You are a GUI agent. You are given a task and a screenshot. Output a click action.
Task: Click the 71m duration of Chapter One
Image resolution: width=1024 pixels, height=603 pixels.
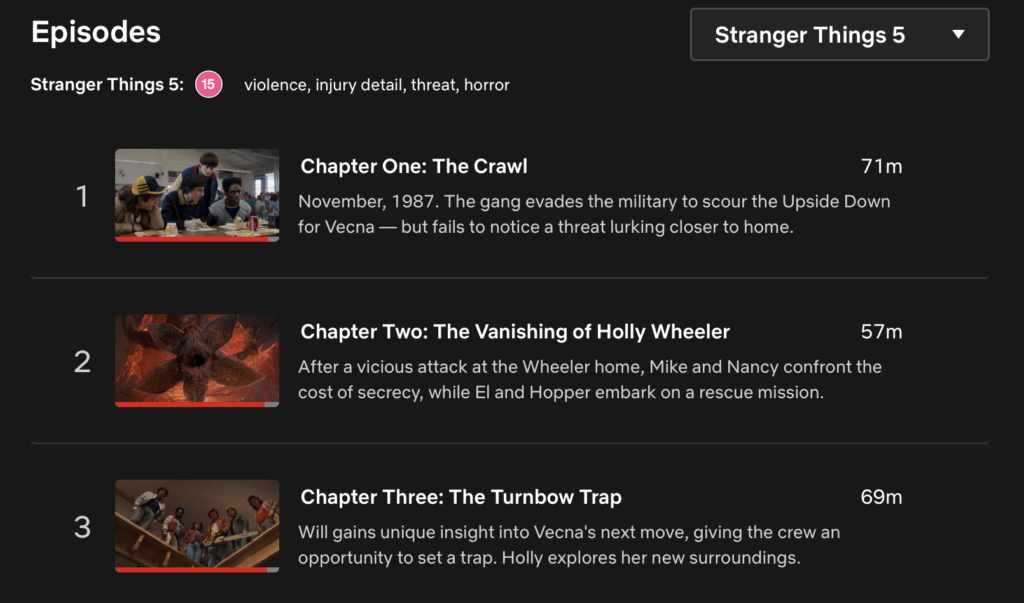tap(881, 166)
